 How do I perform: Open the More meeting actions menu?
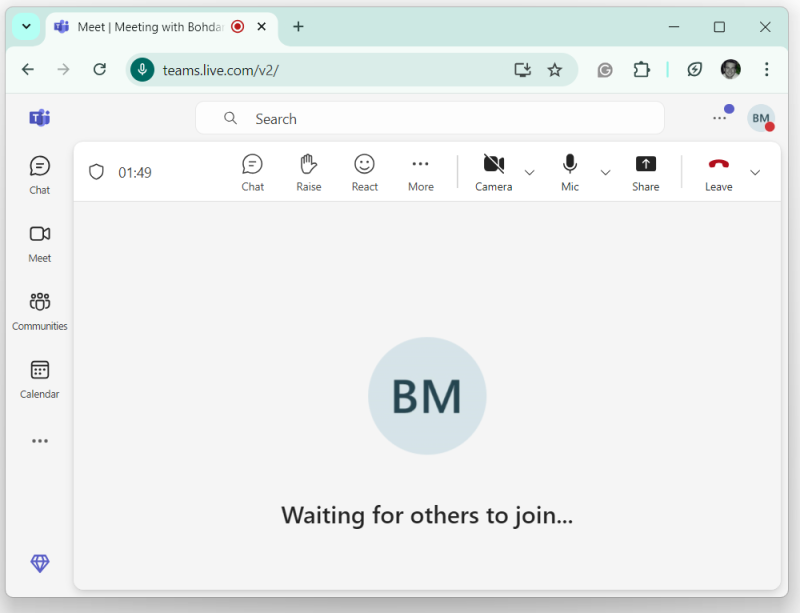point(420,170)
